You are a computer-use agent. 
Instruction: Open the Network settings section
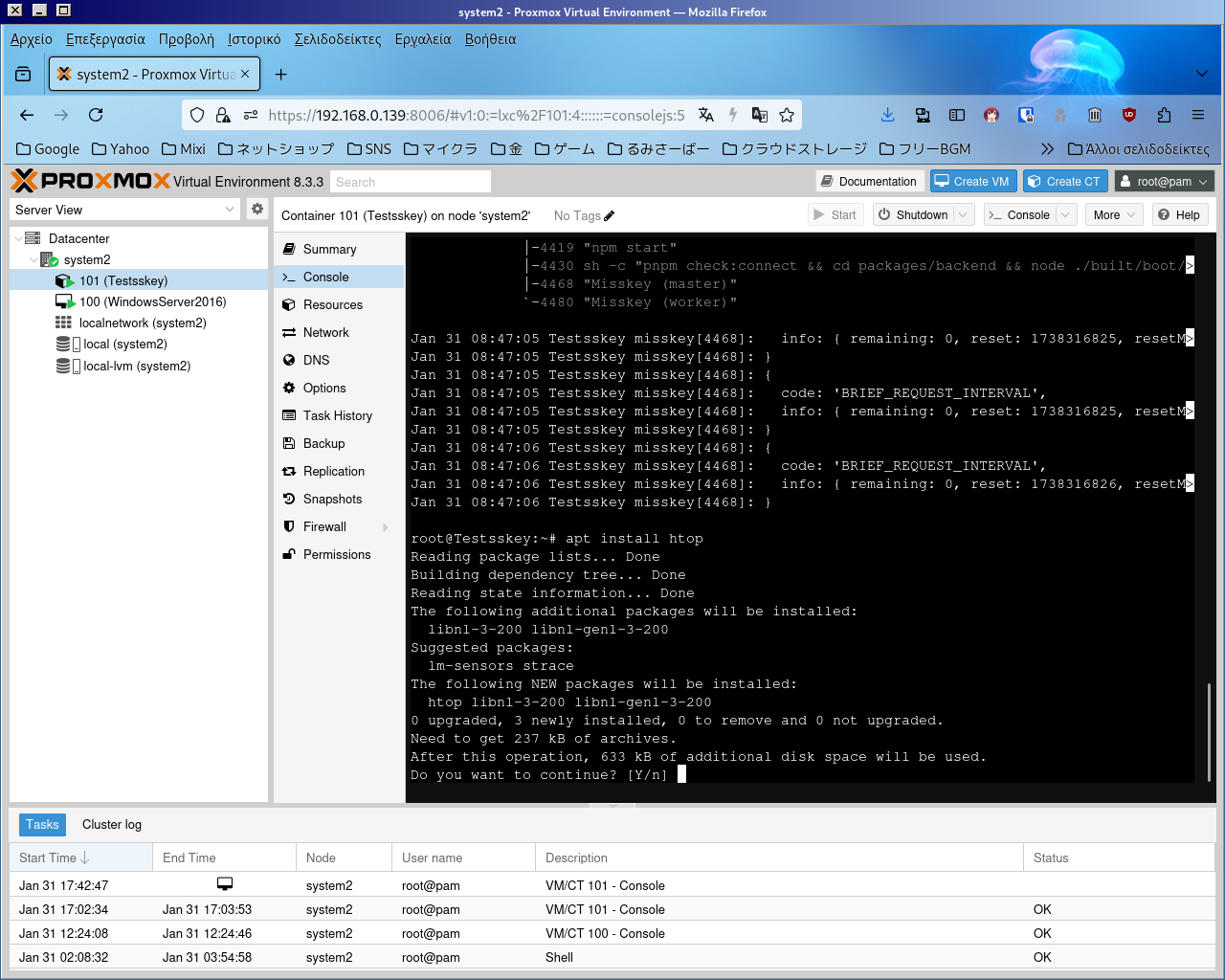(x=339, y=332)
